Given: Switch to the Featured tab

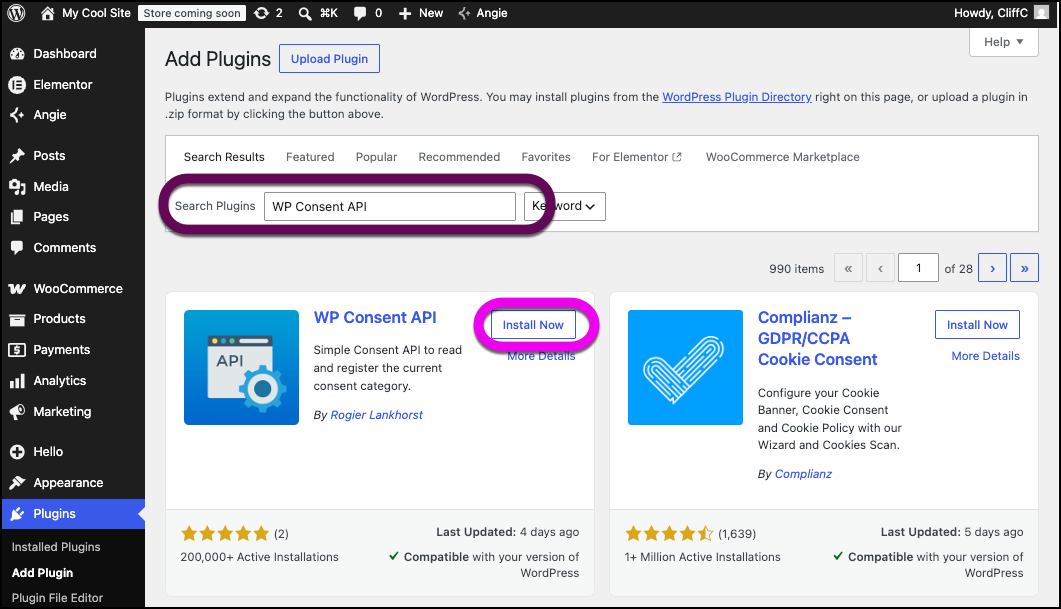Looking at the screenshot, I should click(310, 157).
